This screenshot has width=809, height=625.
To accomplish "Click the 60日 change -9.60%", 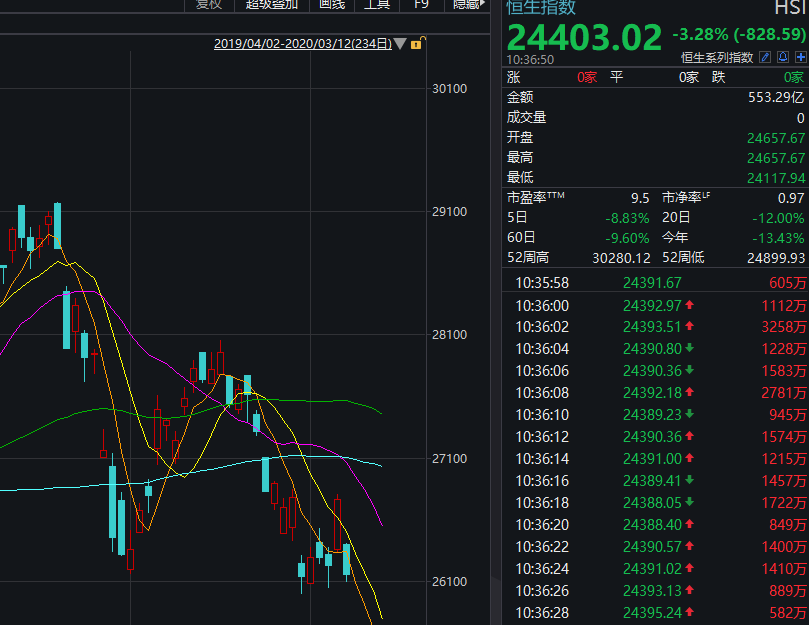I will pos(627,238).
